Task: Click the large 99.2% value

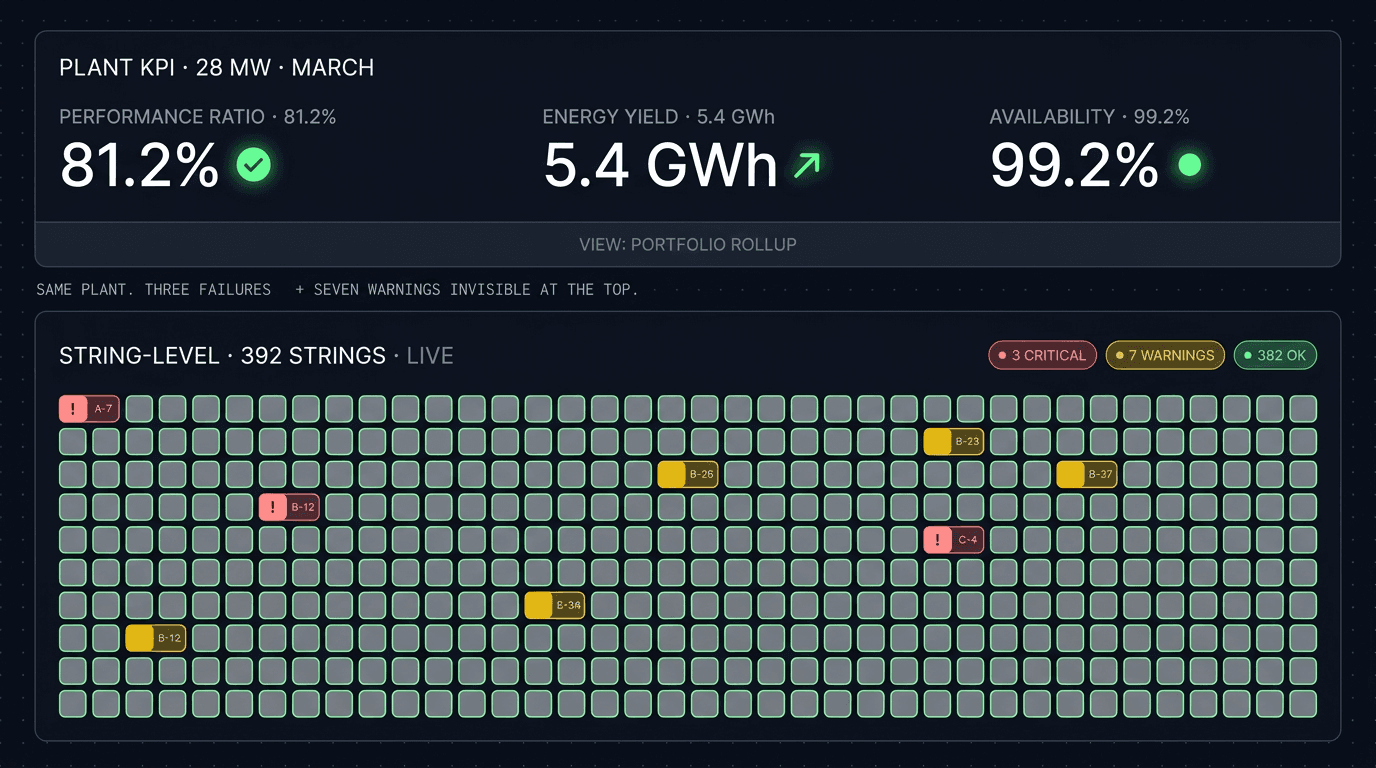Action: point(1074,165)
